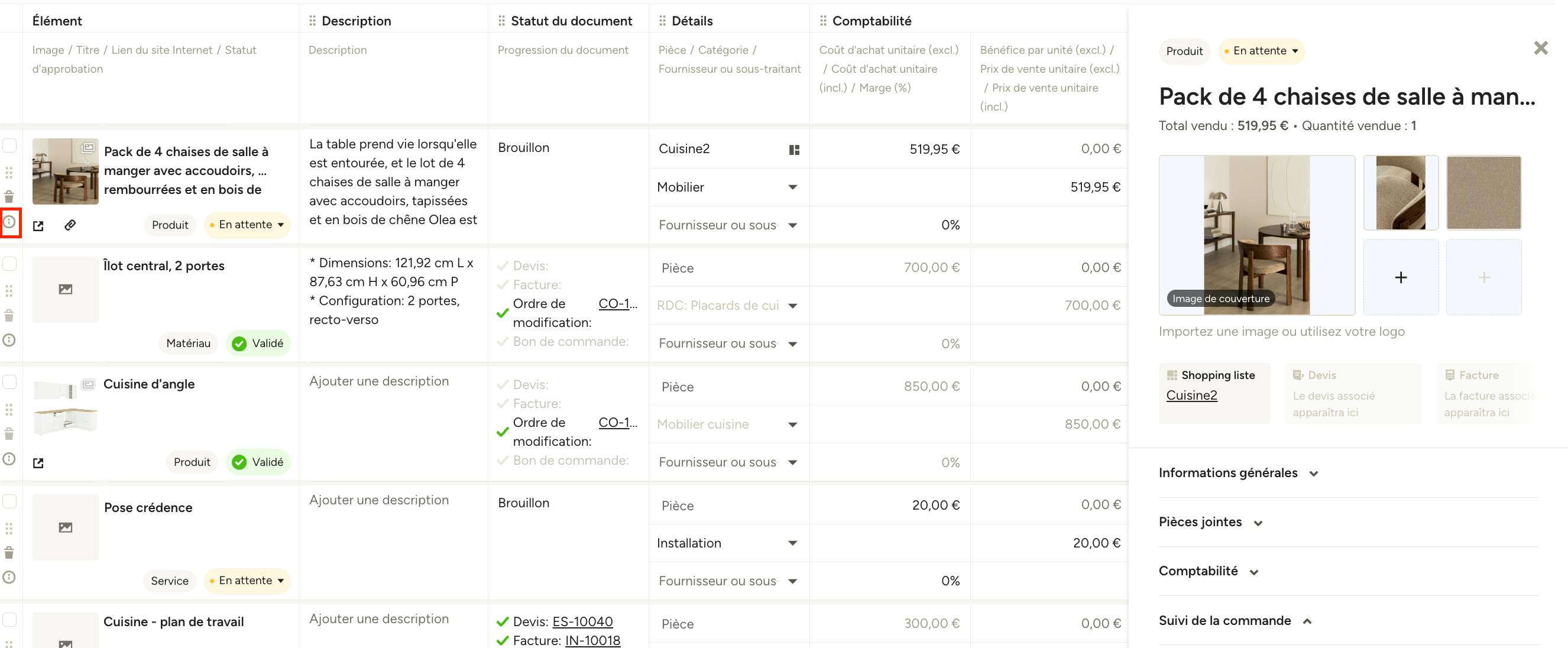
Task: Open the external link icon for Pack de 4 chaises
Action: click(38, 226)
